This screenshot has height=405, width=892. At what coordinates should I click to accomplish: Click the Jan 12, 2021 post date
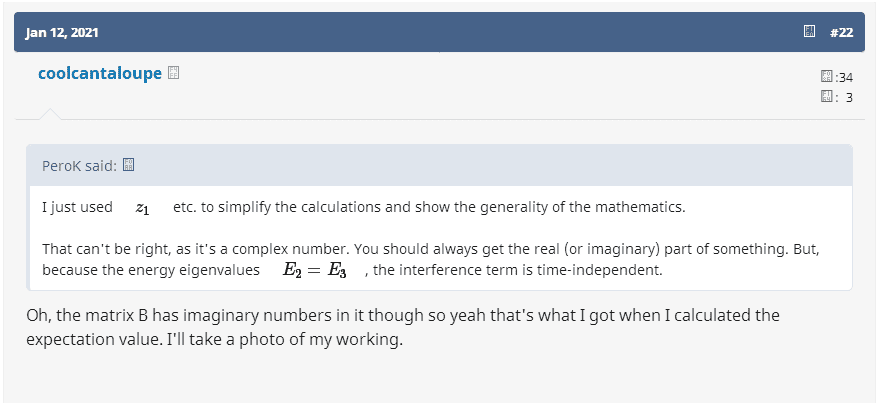point(62,32)
